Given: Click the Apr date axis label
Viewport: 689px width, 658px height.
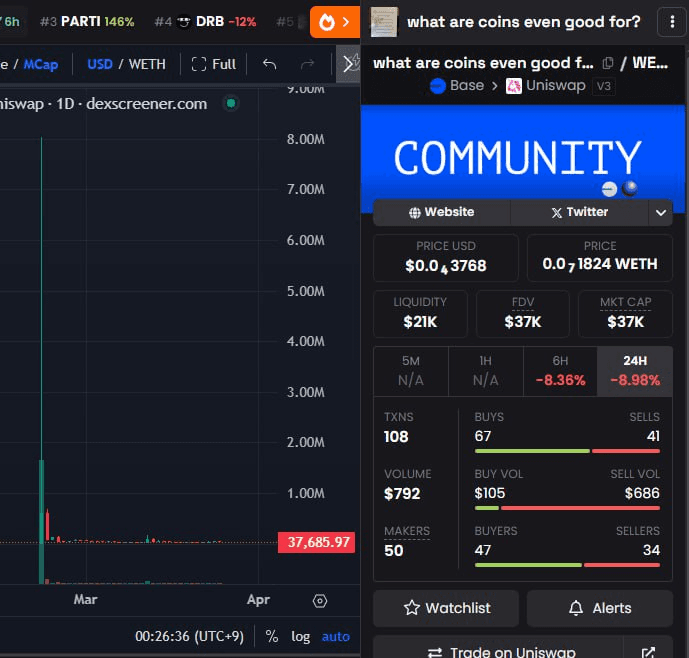Looking at the screenshot, I should click(x=258, y=600).
